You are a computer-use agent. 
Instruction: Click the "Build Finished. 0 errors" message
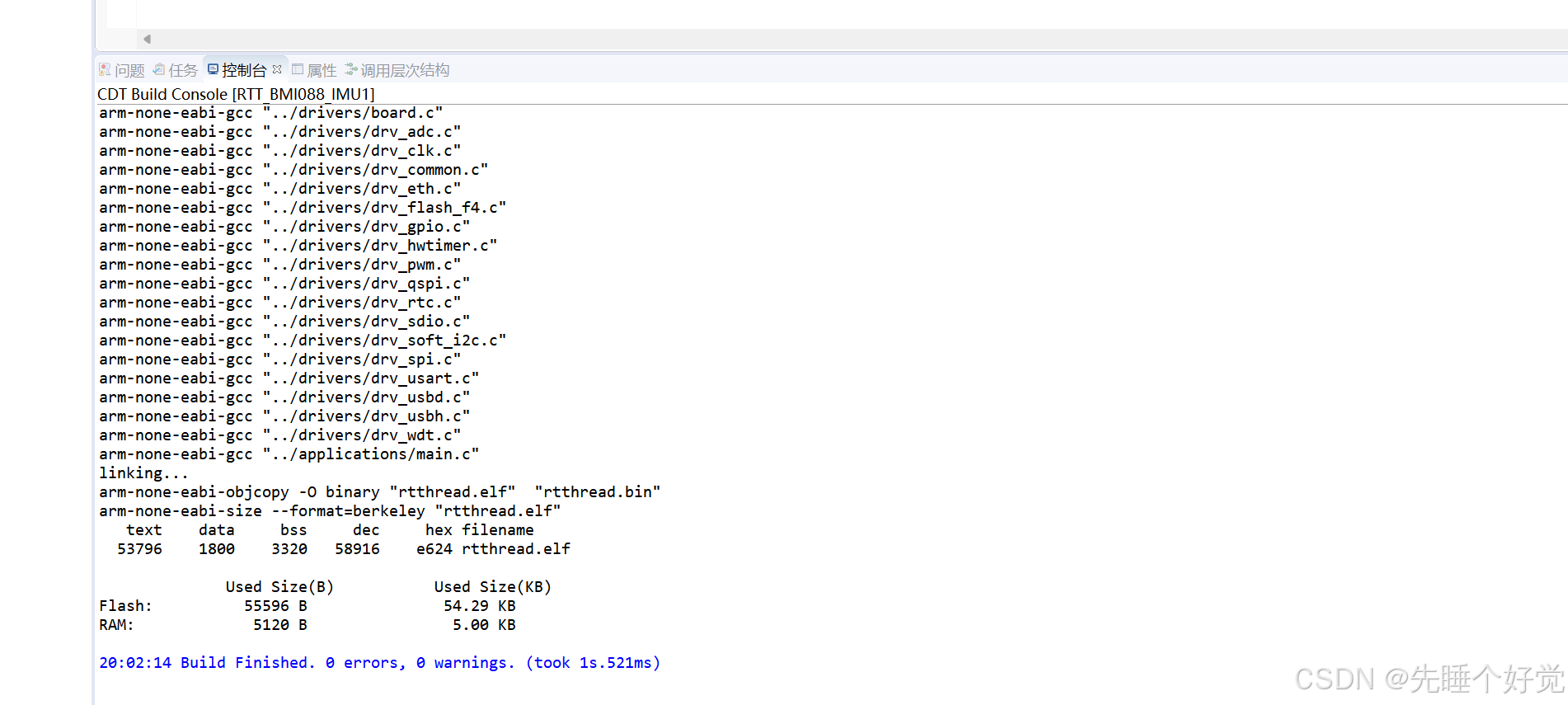pos(379,663)
